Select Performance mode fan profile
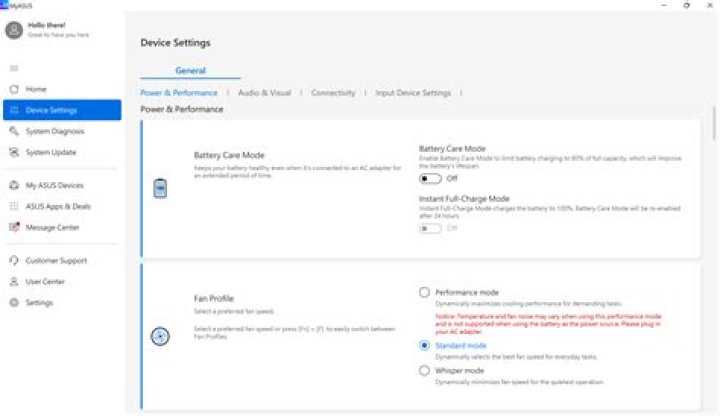The height and width of the screenshot is (416, 720). pyautogui.click(x=425, y=292)
